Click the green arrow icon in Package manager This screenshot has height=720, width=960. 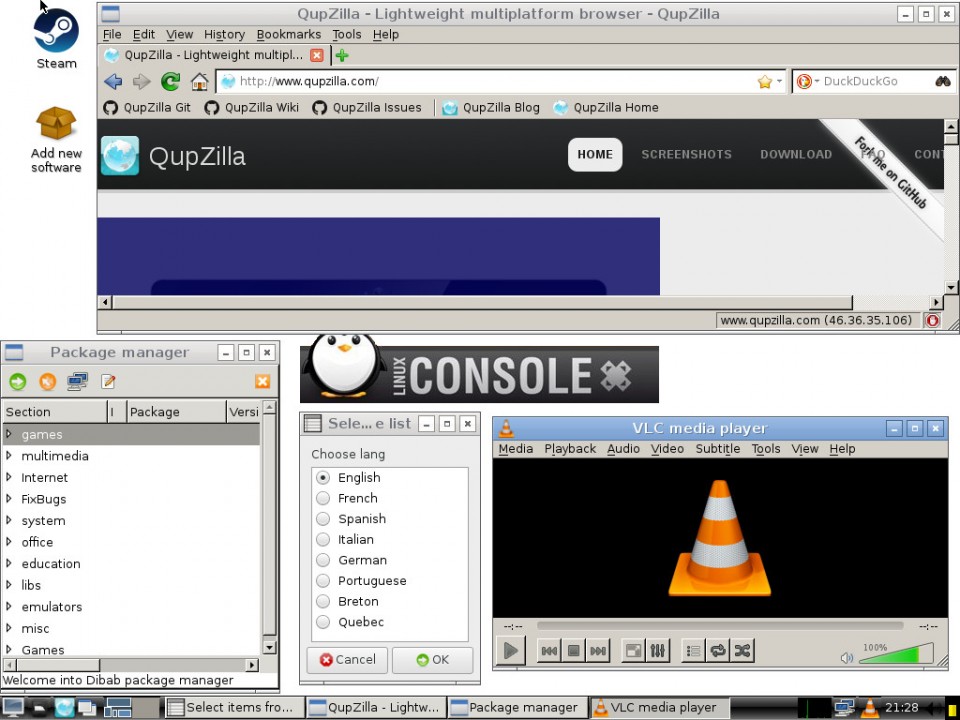point(18,382)
